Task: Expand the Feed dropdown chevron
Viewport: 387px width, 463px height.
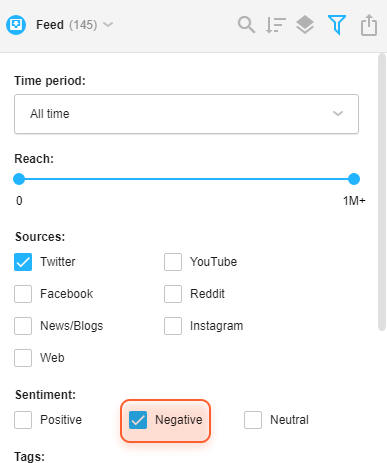Action: coord(108,25)
